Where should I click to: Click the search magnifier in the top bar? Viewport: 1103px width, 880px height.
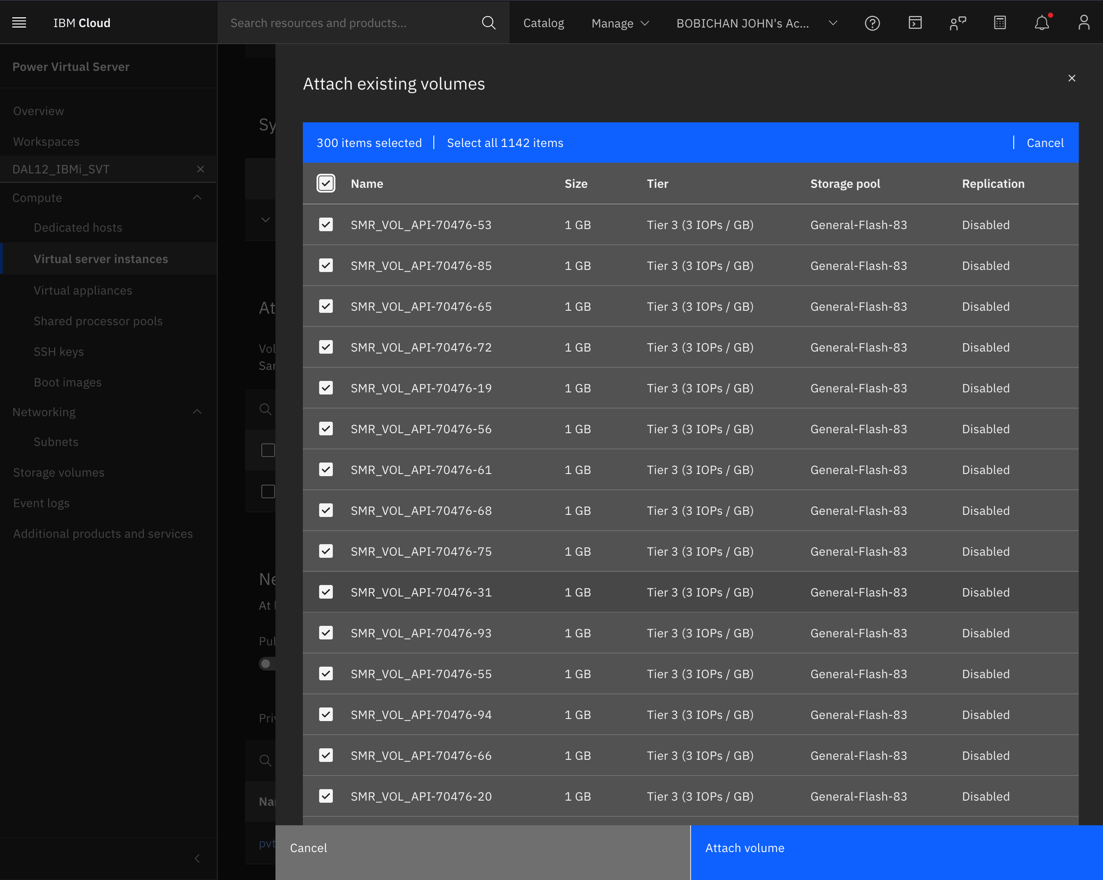click(488, 22)
